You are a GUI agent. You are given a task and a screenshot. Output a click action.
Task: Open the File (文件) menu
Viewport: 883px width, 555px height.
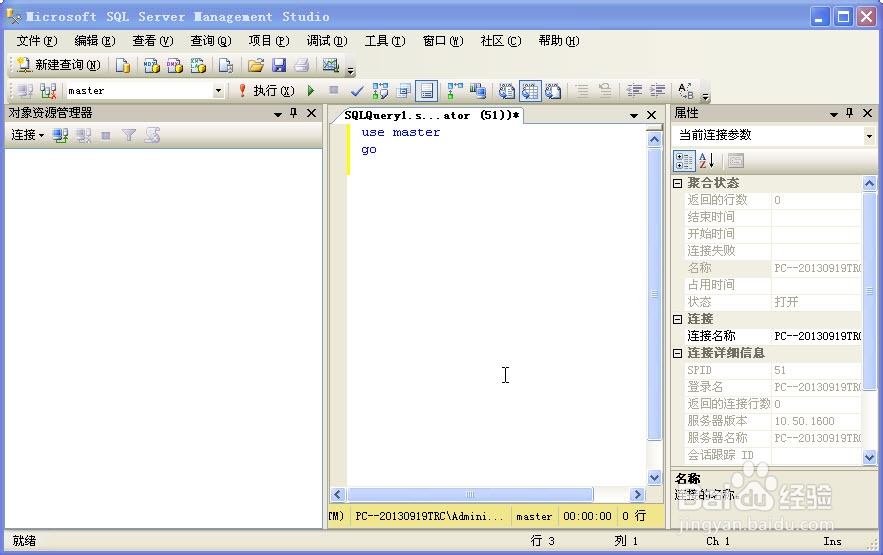tap(37, 41)
